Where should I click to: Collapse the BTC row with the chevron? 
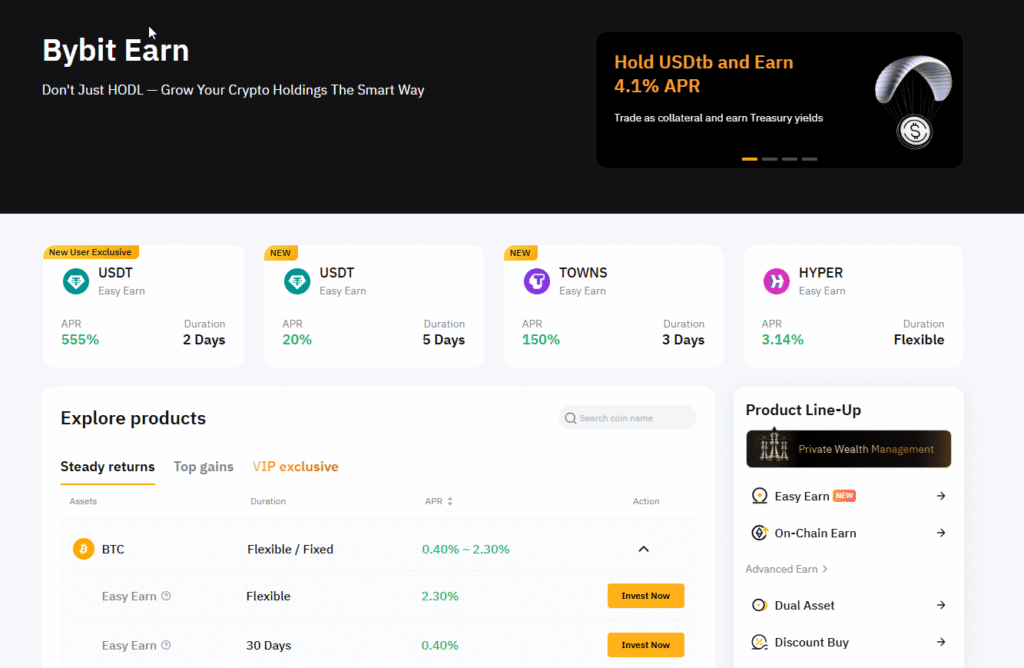(643, 549)
